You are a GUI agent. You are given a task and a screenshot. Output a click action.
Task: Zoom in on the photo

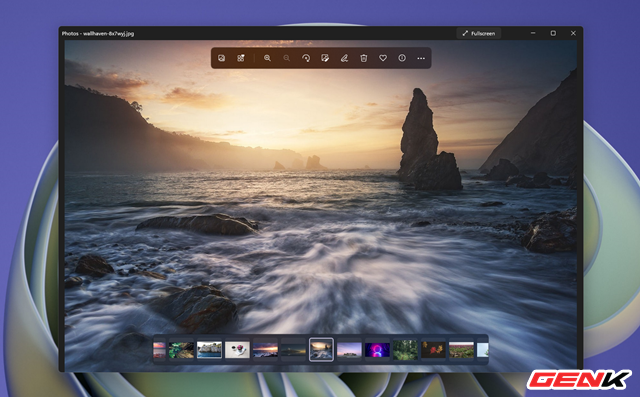(267, 58)
